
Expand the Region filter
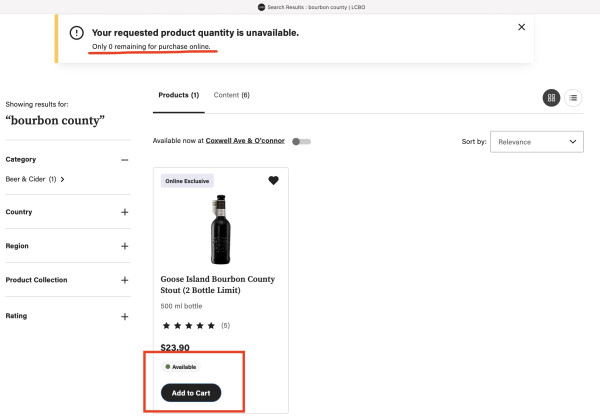click(124, 246)
